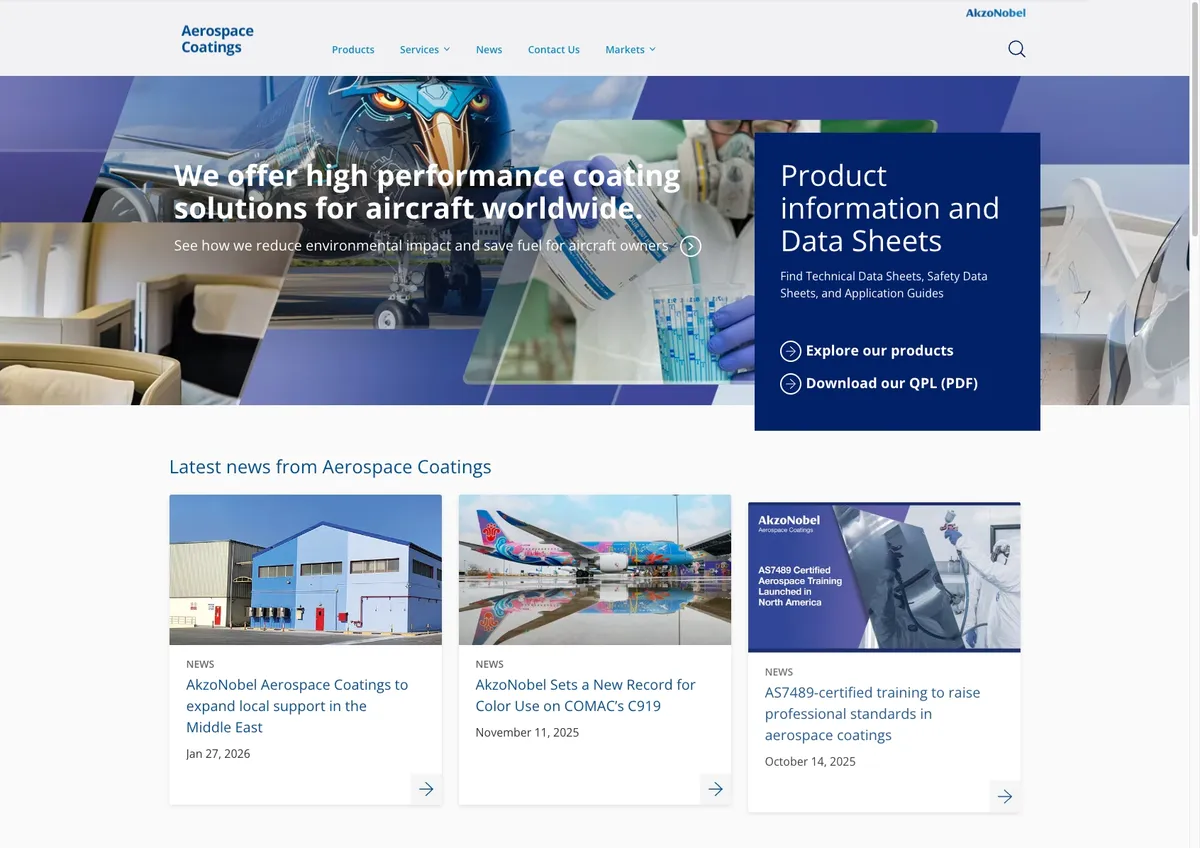Open the search magnifier icon
Screen dimensions: 1200x848
click(x=1017, y=49)
